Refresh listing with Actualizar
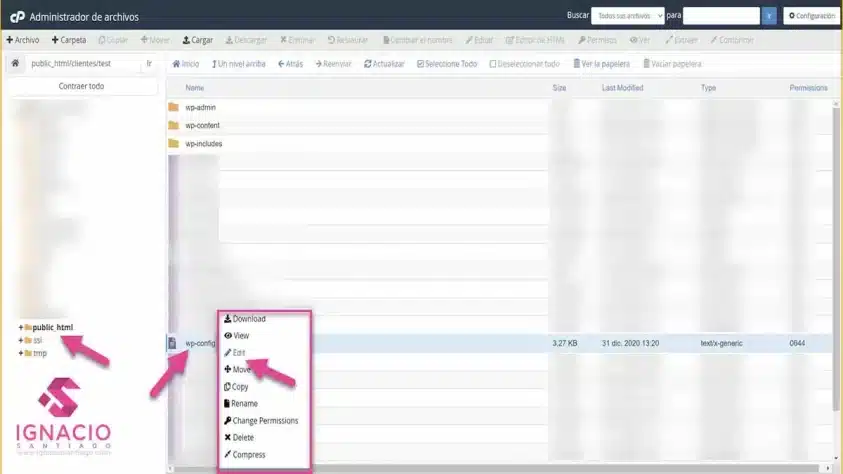Image resolution: width=843 pixels, height=474 pixels. (384, 64)
